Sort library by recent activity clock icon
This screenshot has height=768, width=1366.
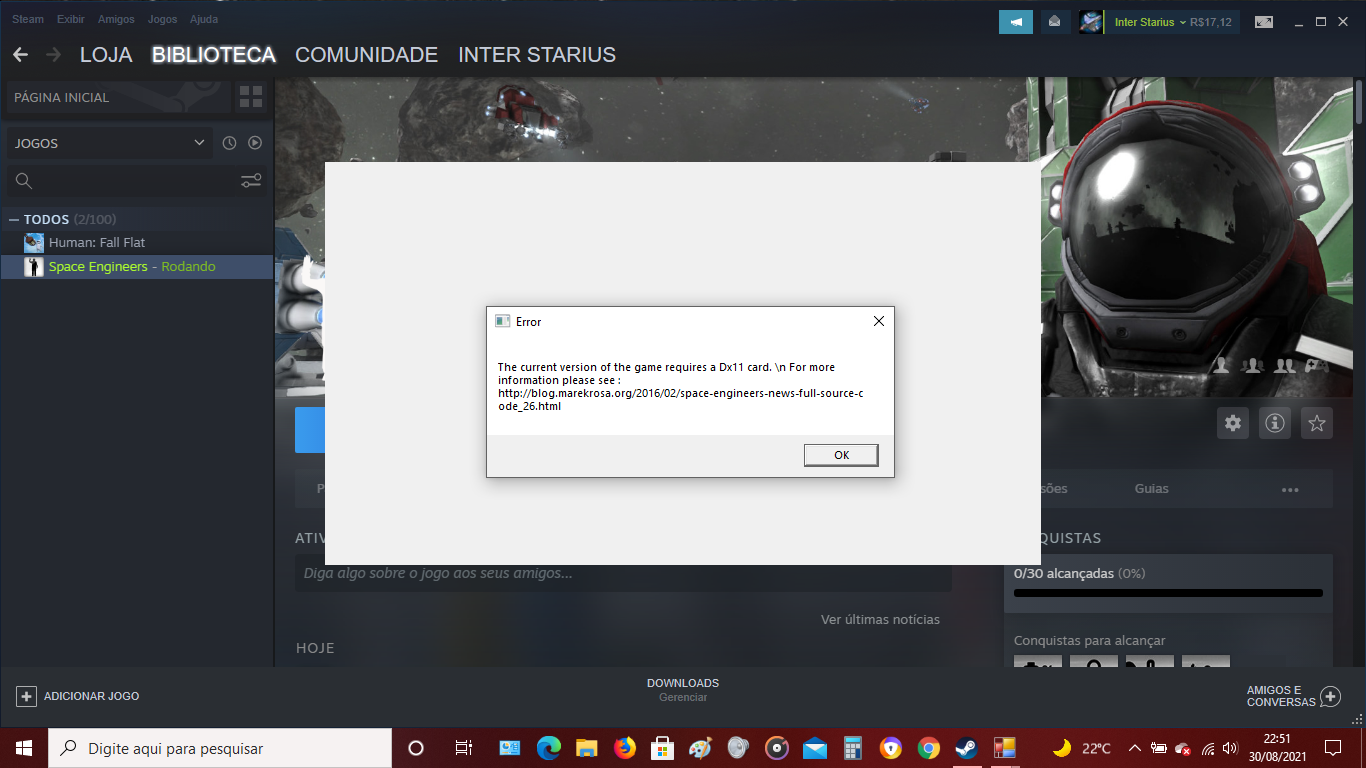[x=229, y=143]
